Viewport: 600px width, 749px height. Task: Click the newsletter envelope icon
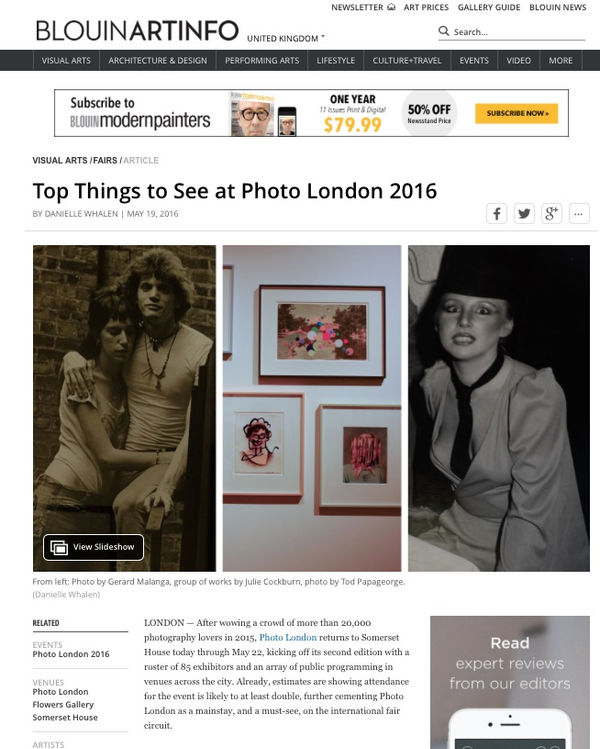point(391,7)
